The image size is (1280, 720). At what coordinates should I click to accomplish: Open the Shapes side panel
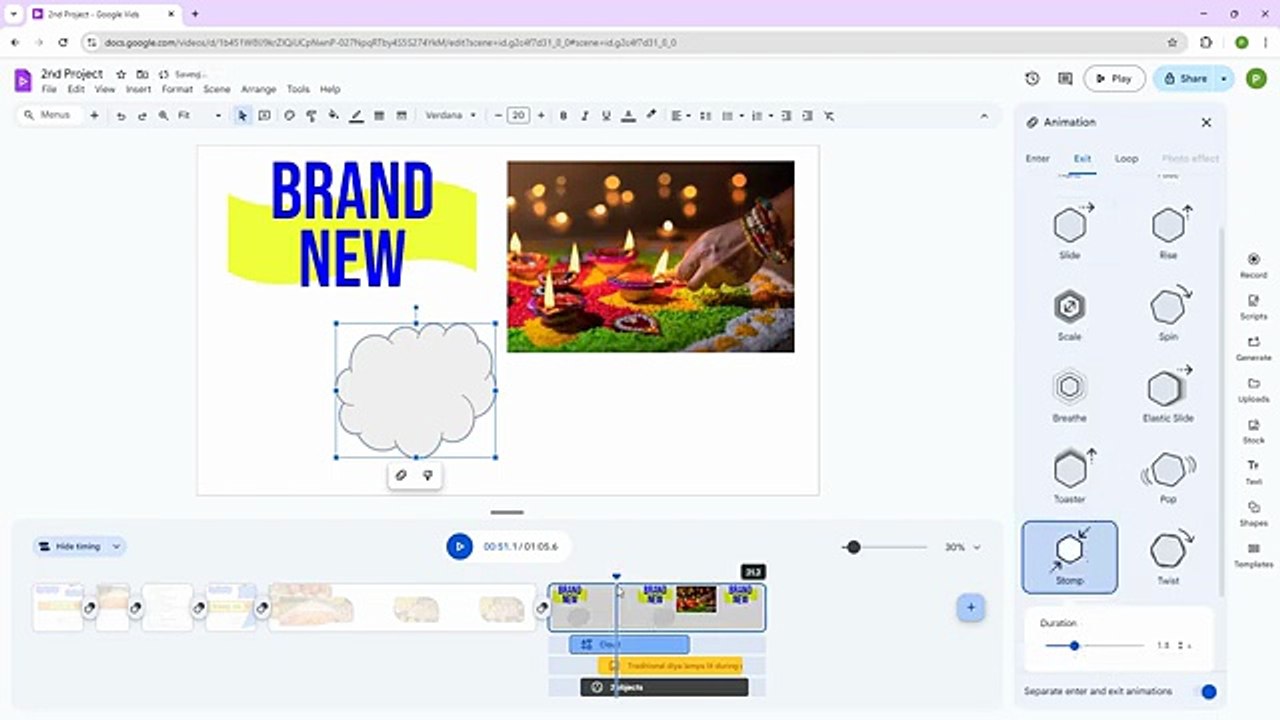pyautogui.click(x=1253, y=514)
